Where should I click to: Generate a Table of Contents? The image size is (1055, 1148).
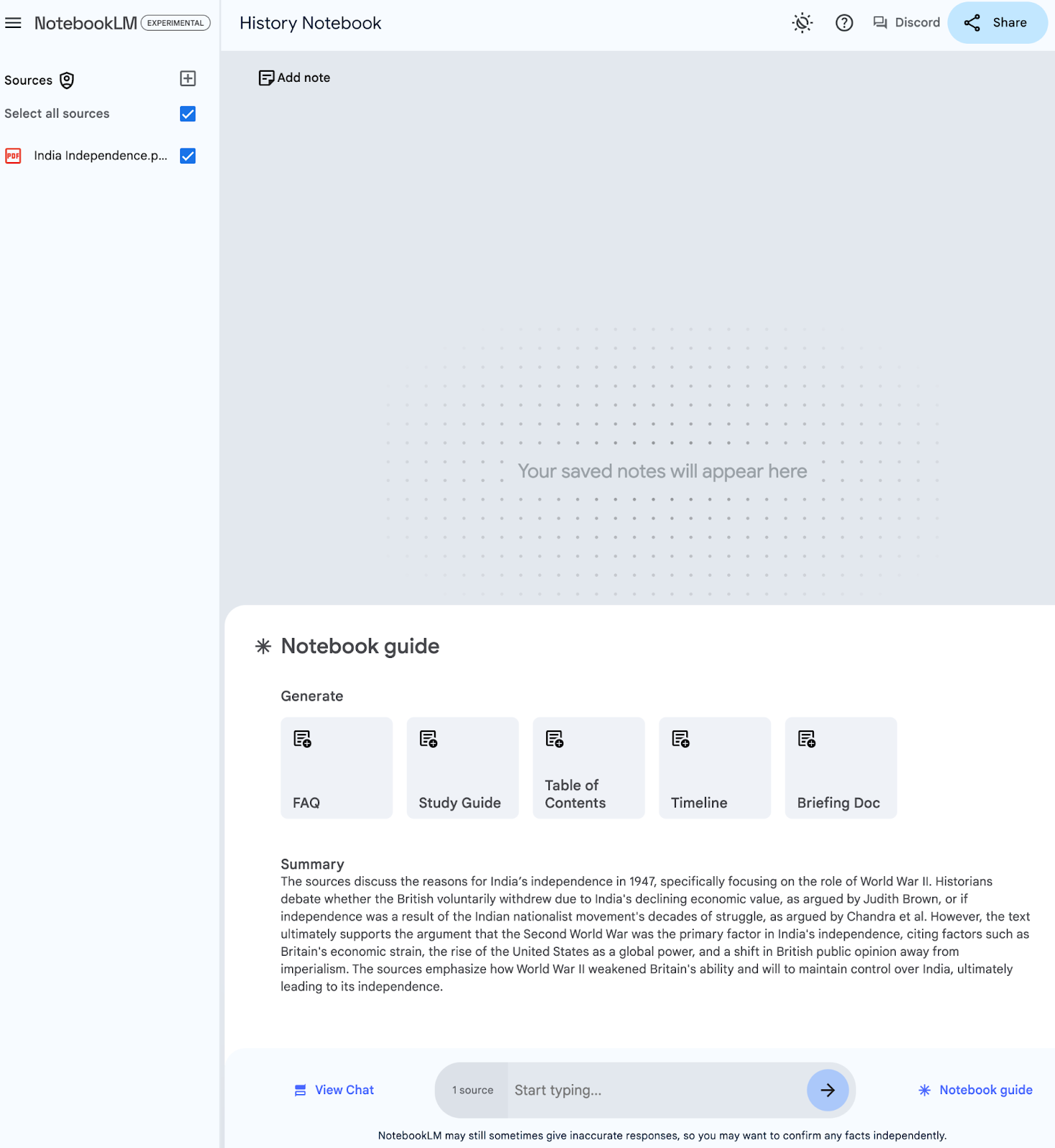[589, 768]
